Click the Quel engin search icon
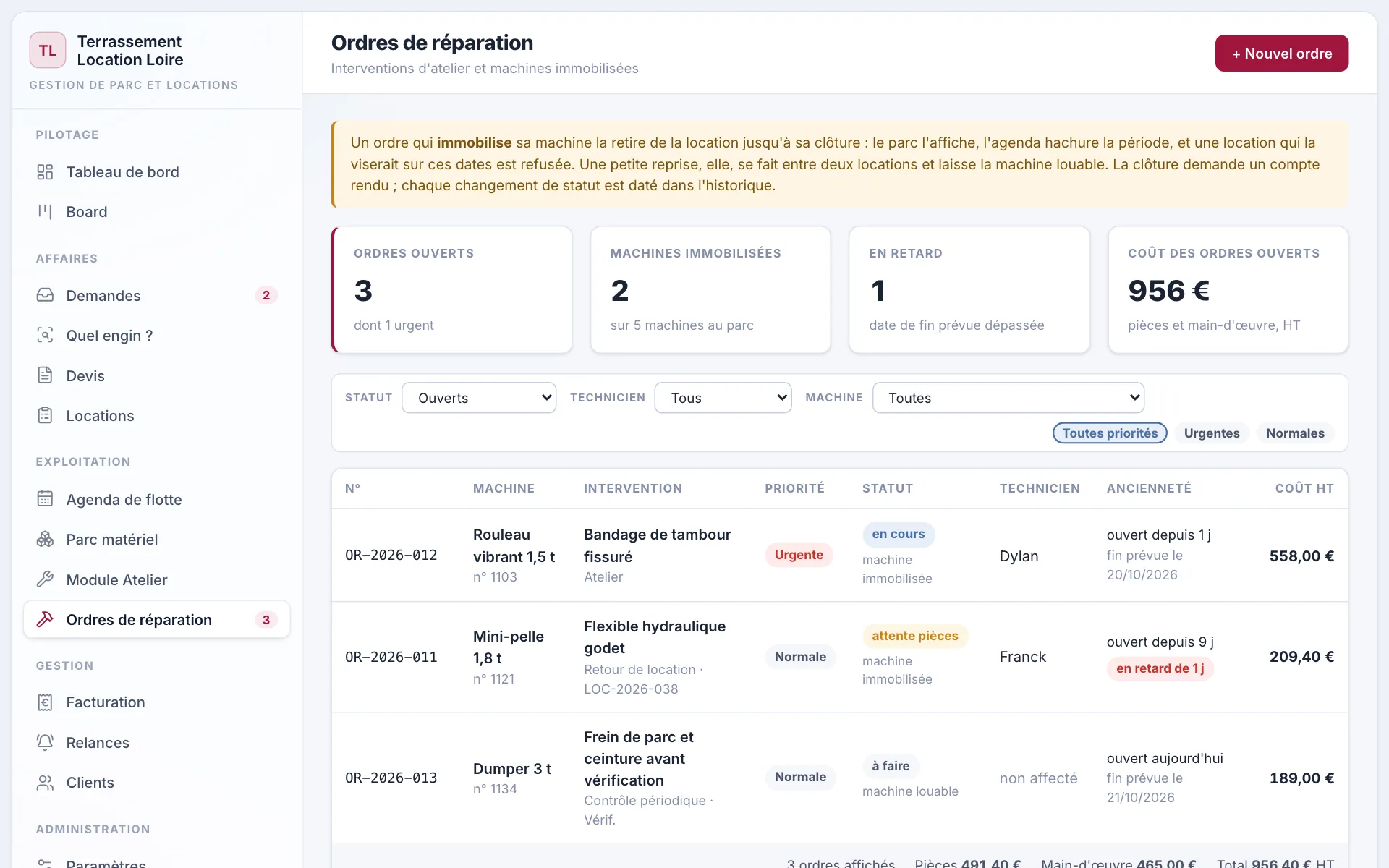Image resolution: width=1389 pixels, height=868 pixels. click(x=45, y=335)
